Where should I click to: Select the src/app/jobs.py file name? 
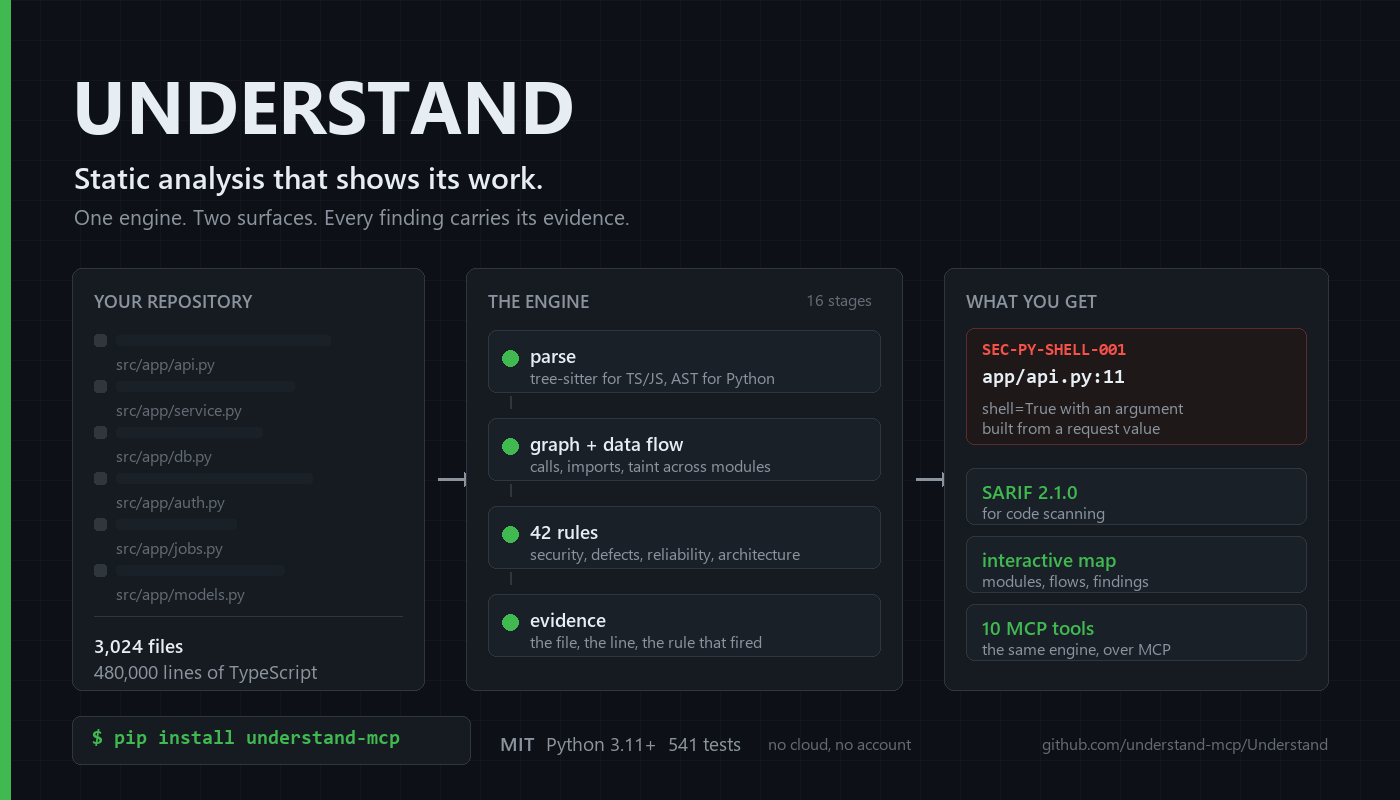[169, 549]
